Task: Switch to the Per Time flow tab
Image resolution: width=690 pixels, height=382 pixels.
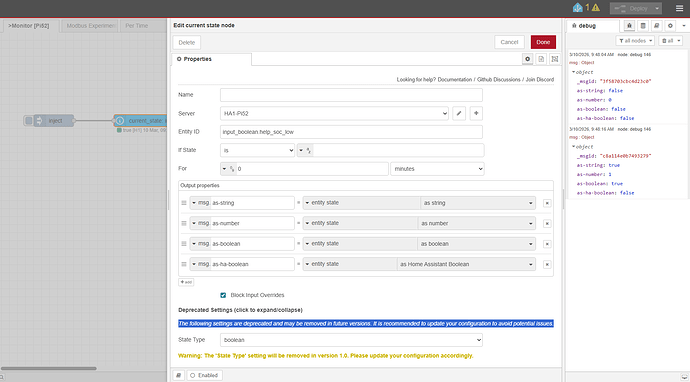Action: pyautogui.click(x=142, y=26)
